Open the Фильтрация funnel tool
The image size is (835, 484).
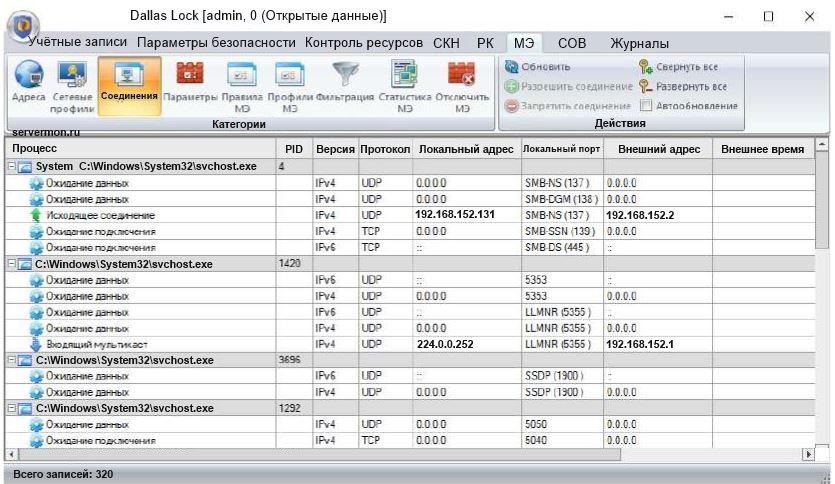345,81
